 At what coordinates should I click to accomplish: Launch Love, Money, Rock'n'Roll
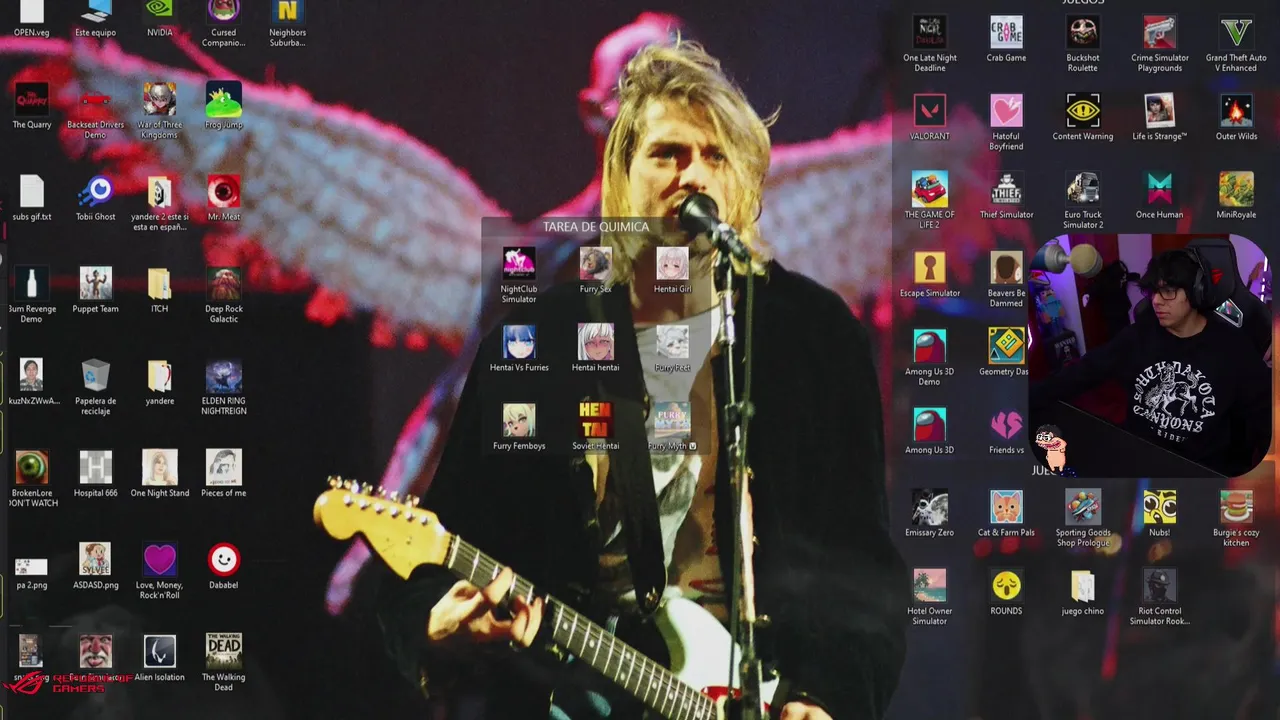159,561
